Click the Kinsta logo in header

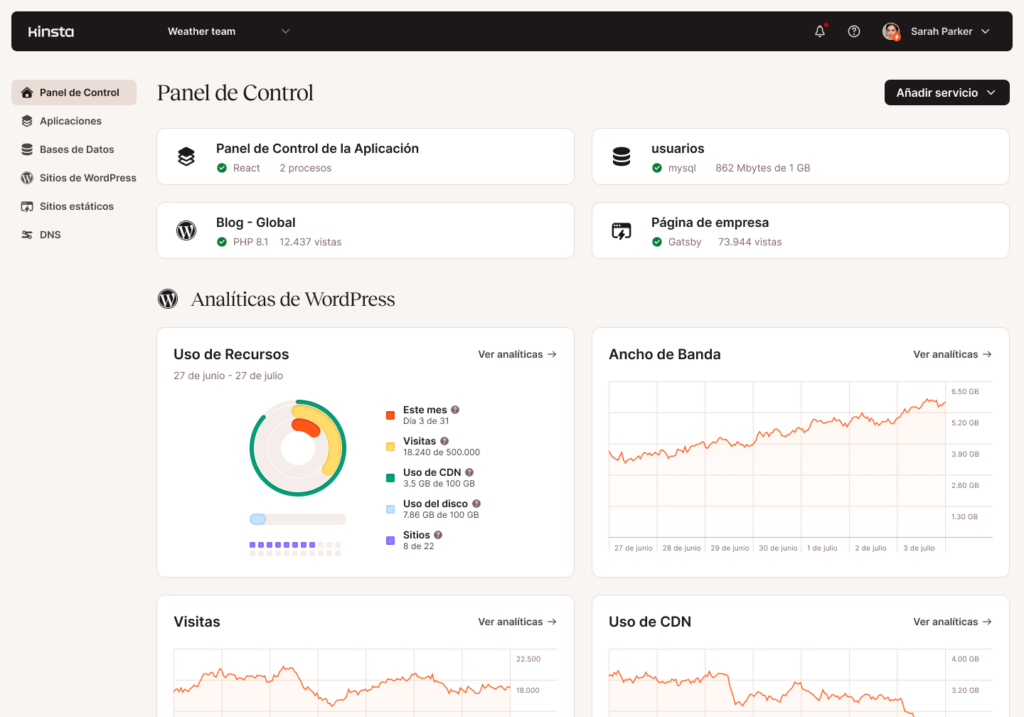51,31
